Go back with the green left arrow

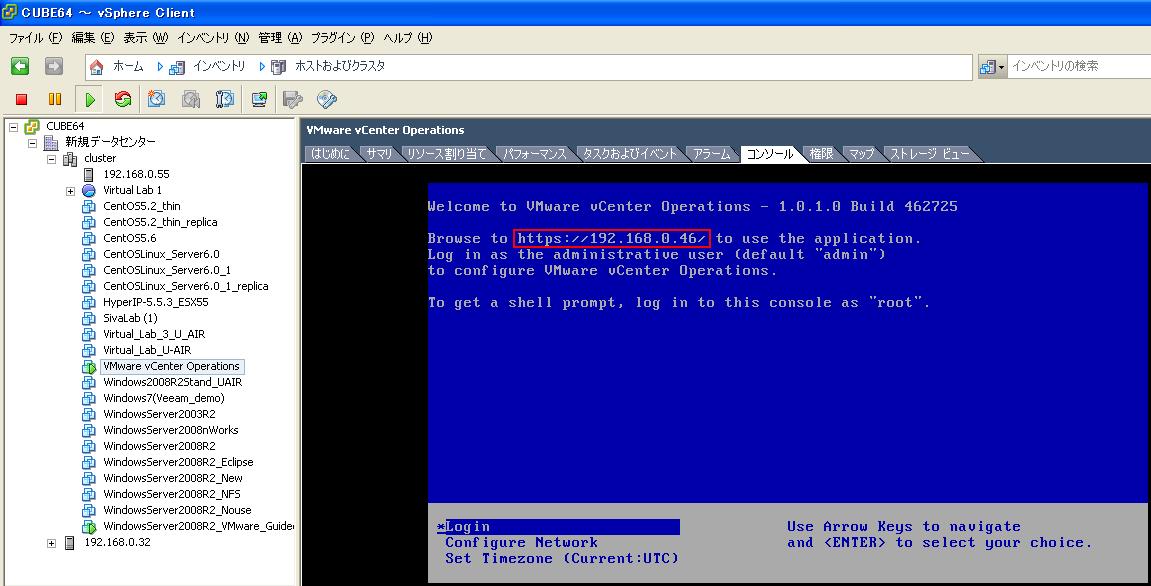pyautogui.click(x=20, y=66)
